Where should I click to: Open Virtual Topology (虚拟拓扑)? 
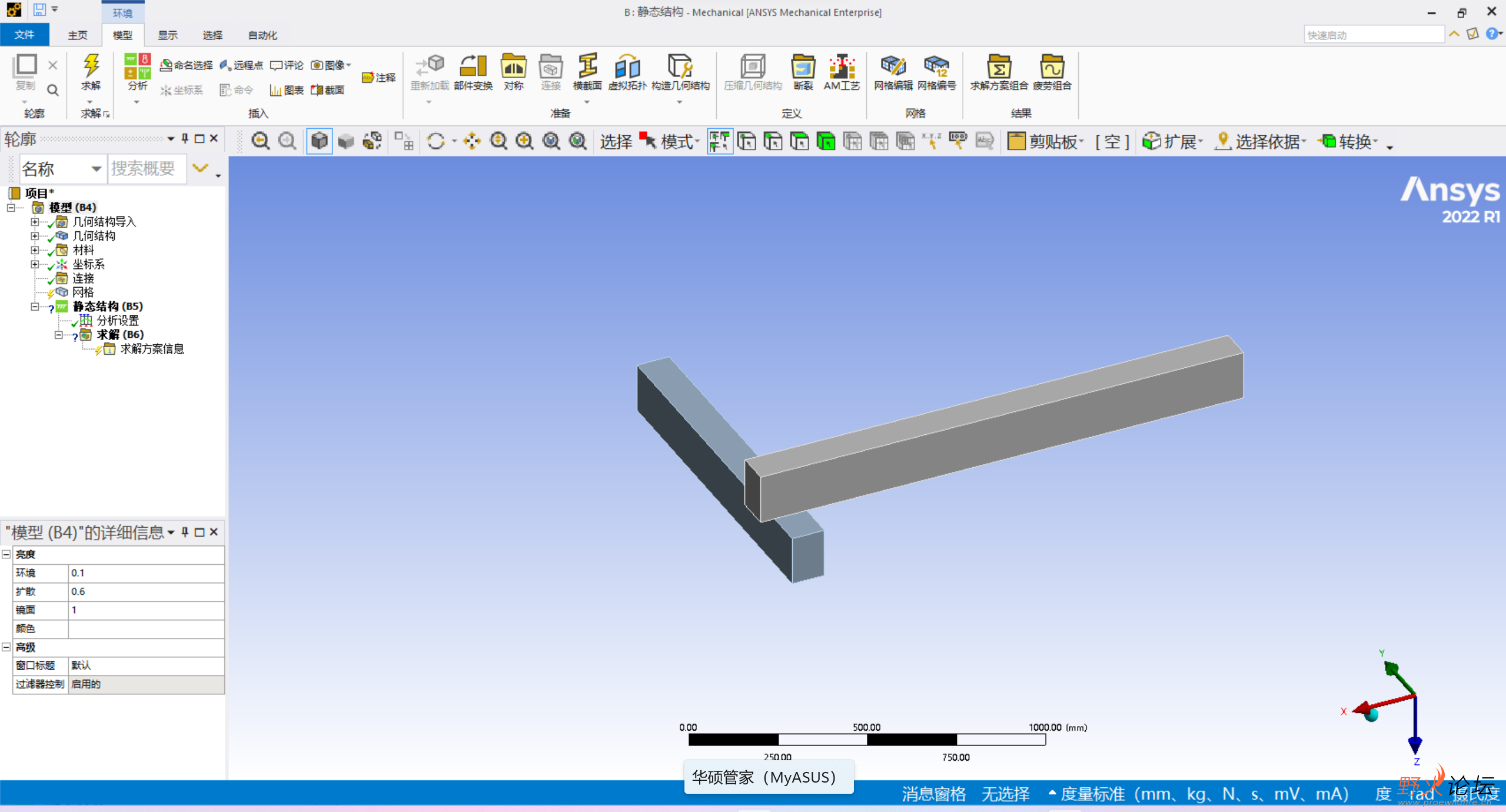point(627,72)
